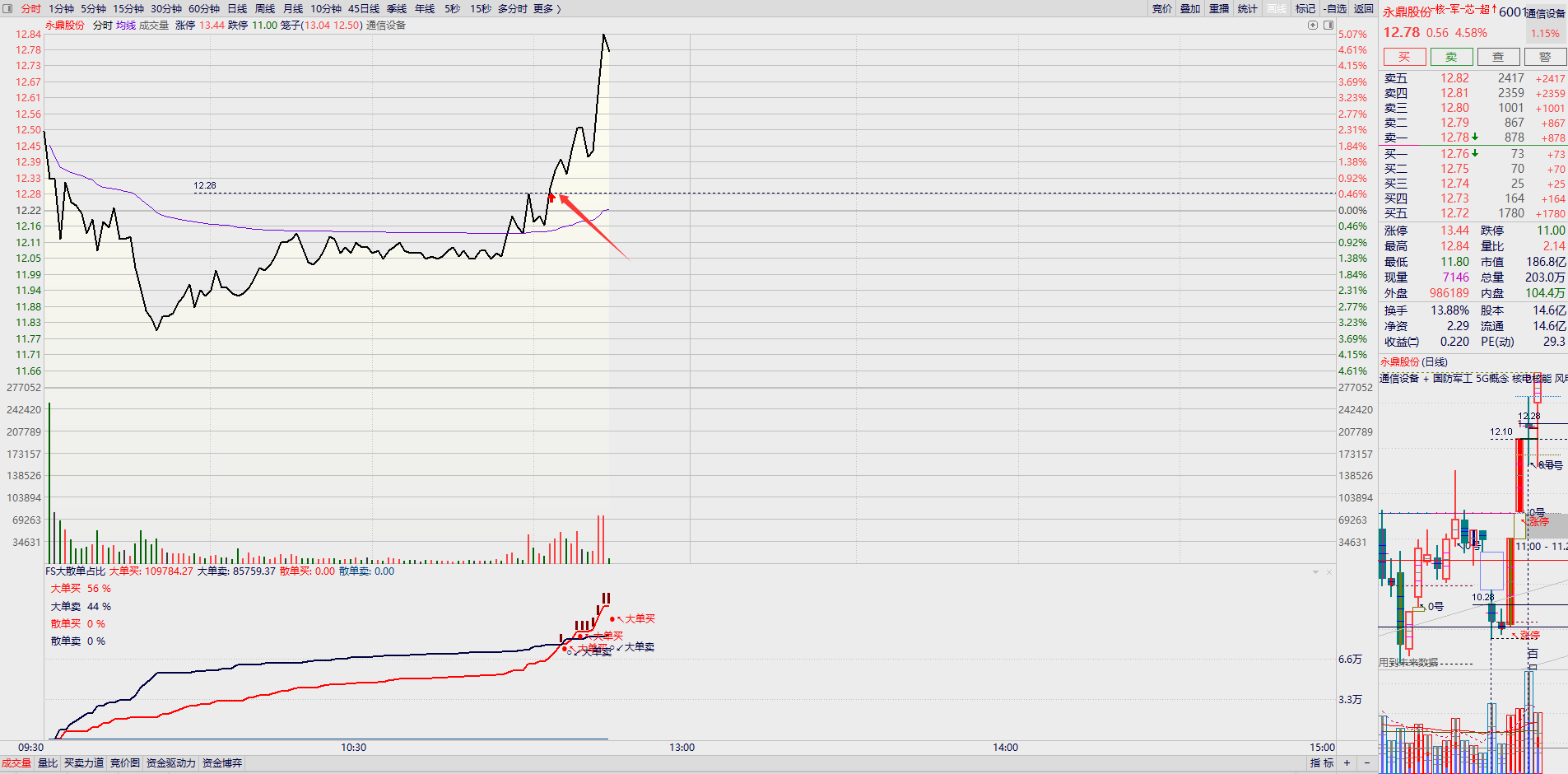Image resolution: width=1568 pixels, height=774 pixels.
Task: Expand the 更多 periods menu
Action: coord(547,8)
